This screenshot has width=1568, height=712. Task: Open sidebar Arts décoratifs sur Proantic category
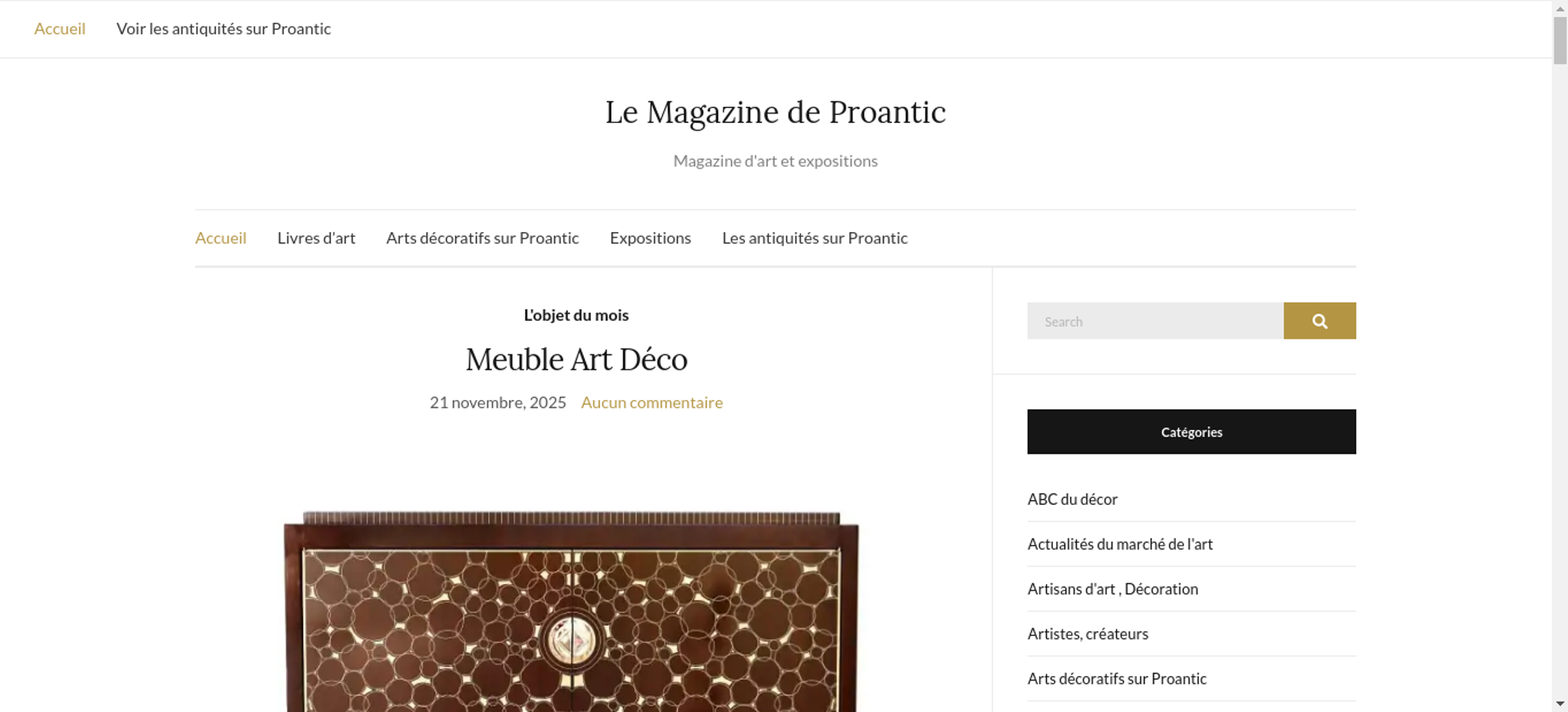[x=1116, y=679]
